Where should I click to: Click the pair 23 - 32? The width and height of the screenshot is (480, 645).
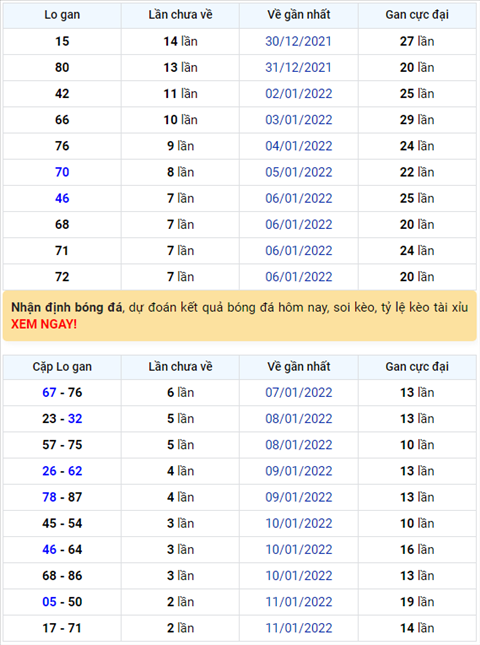62,419
